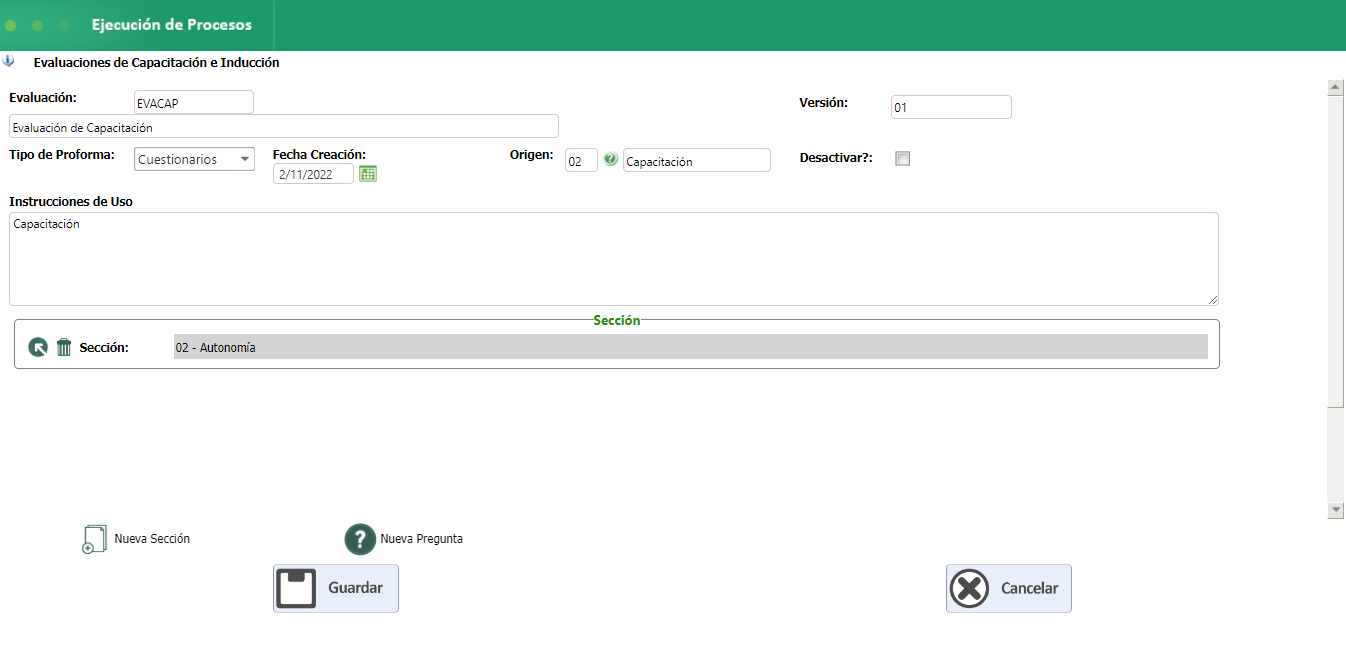
Task: Click the Evaluación code field EVACAP
Action: [x=194, y=102]
